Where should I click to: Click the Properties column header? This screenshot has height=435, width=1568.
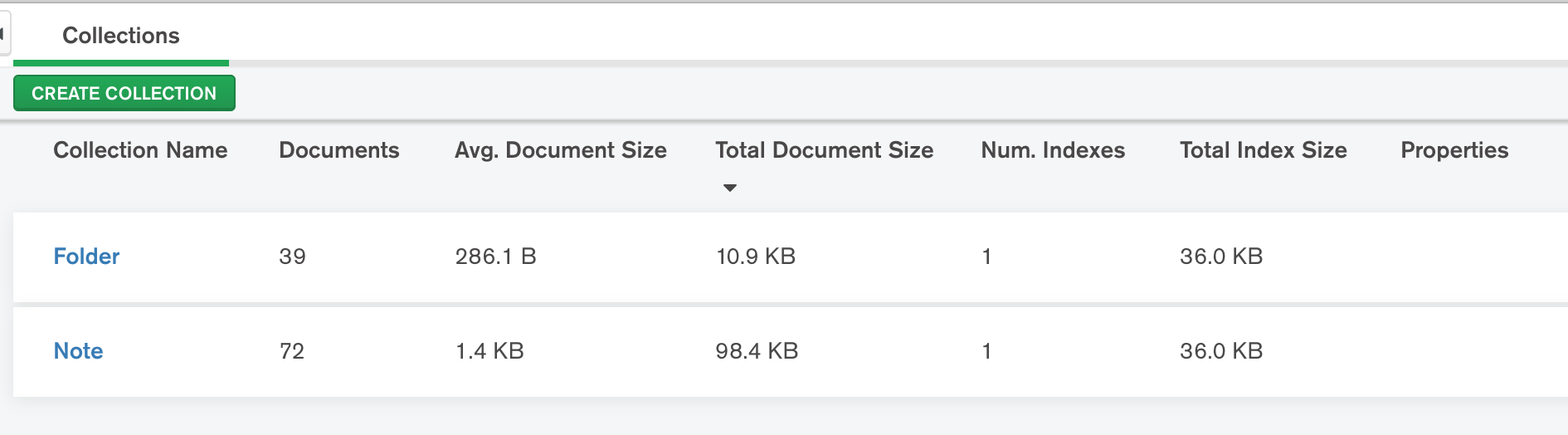tap(1454, 150)
